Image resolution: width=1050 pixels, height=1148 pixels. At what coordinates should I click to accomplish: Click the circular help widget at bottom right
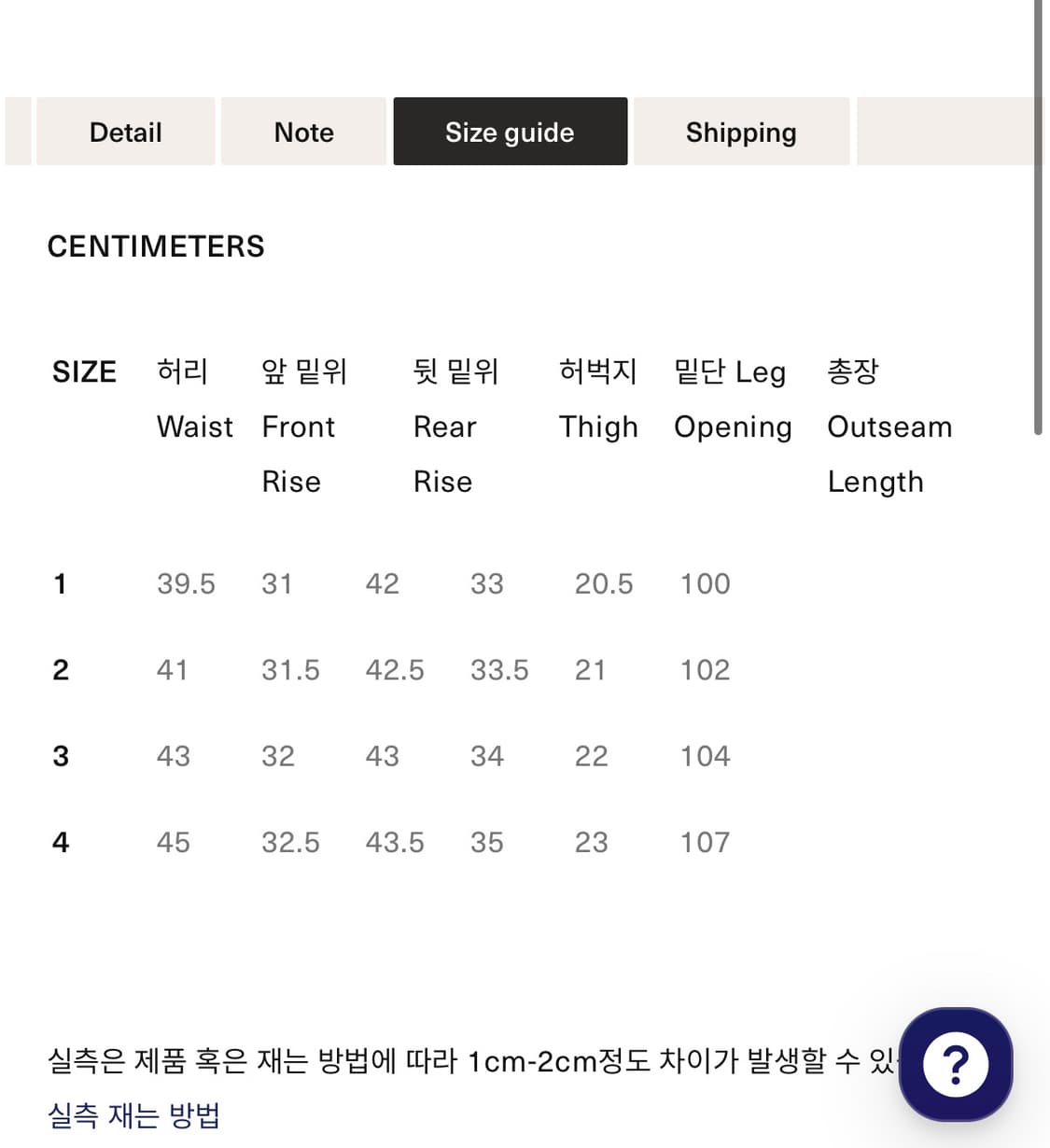954,1065
